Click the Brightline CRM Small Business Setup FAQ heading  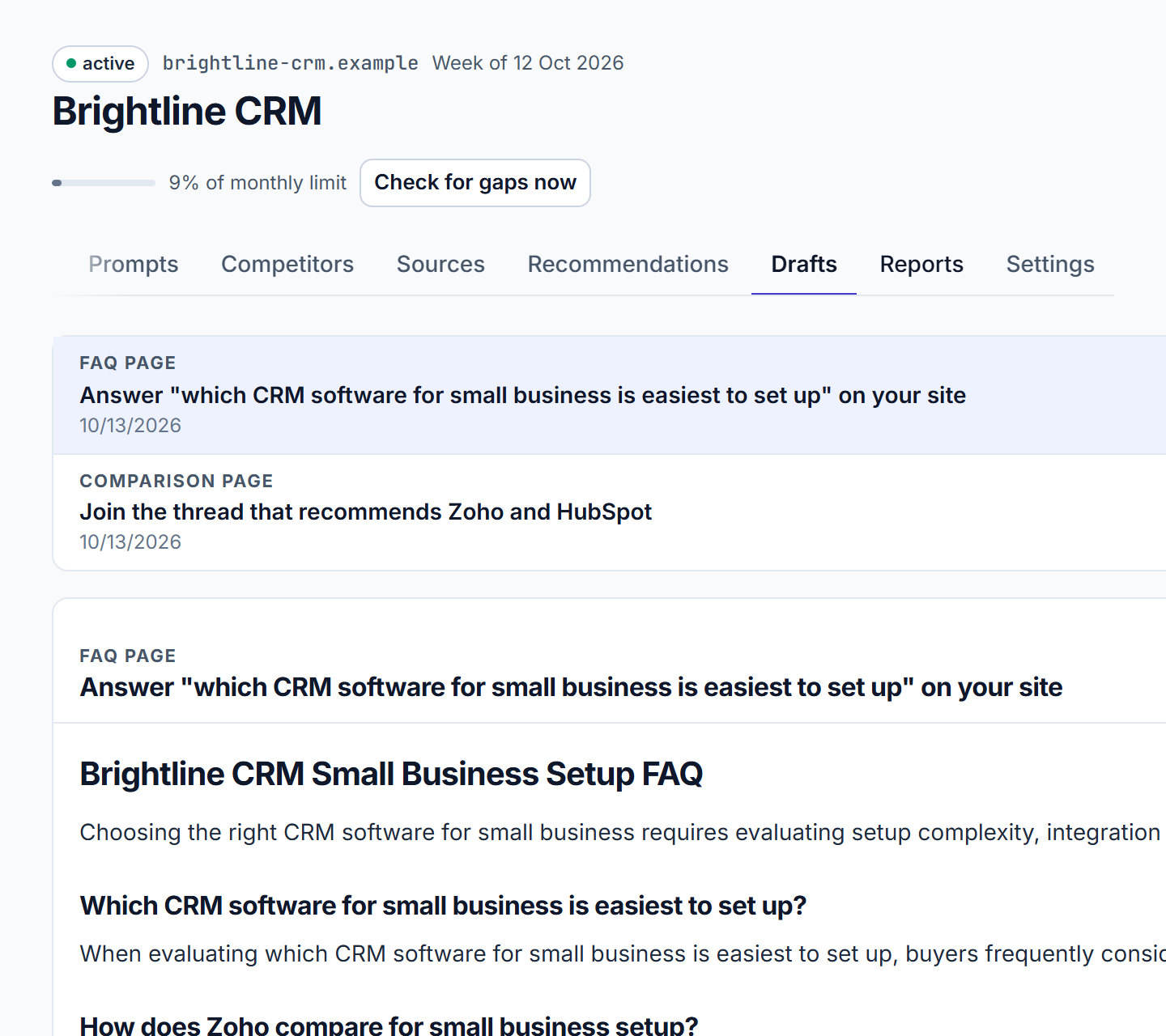point(391,774)
